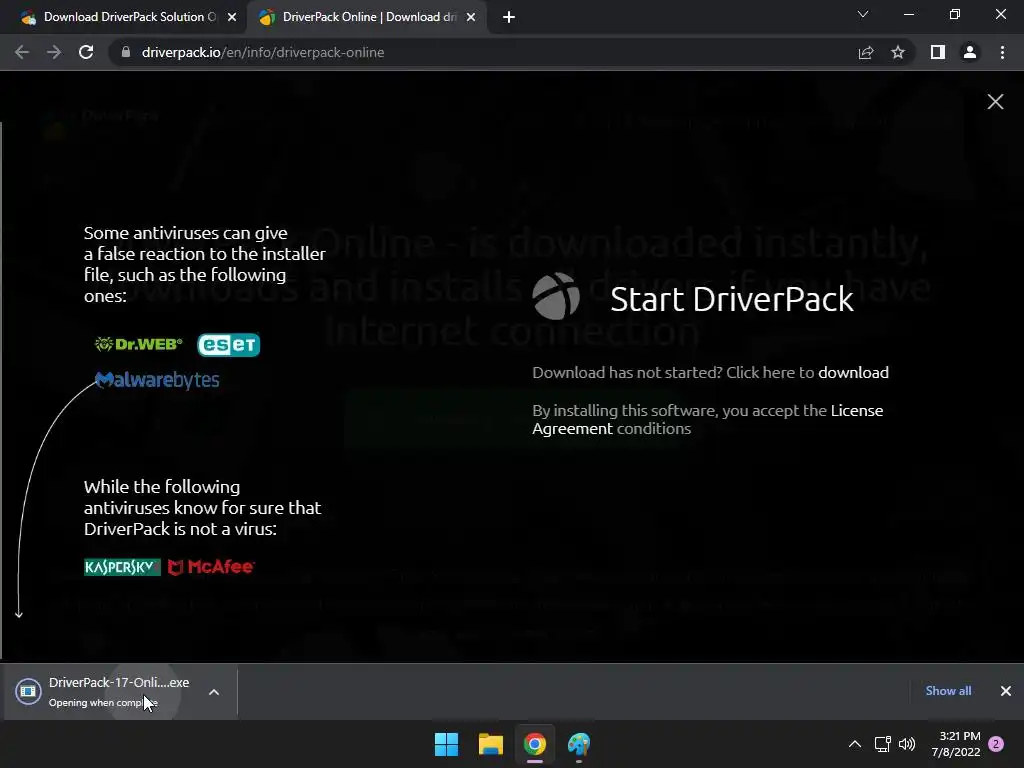The width and height of the screenshot is (1024, 768).
Task: Click the browser forward arrow
Action: 54,52
